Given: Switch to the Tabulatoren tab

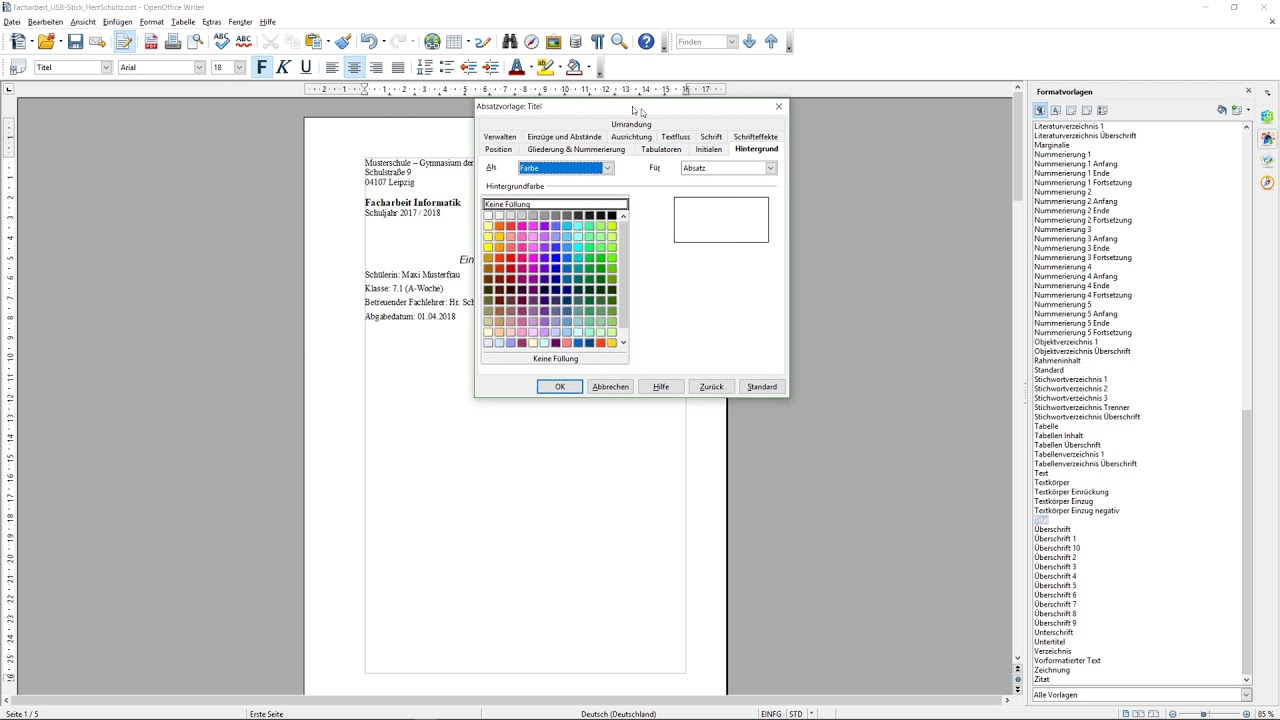Looking at the screenshot, I should [661, 149].
